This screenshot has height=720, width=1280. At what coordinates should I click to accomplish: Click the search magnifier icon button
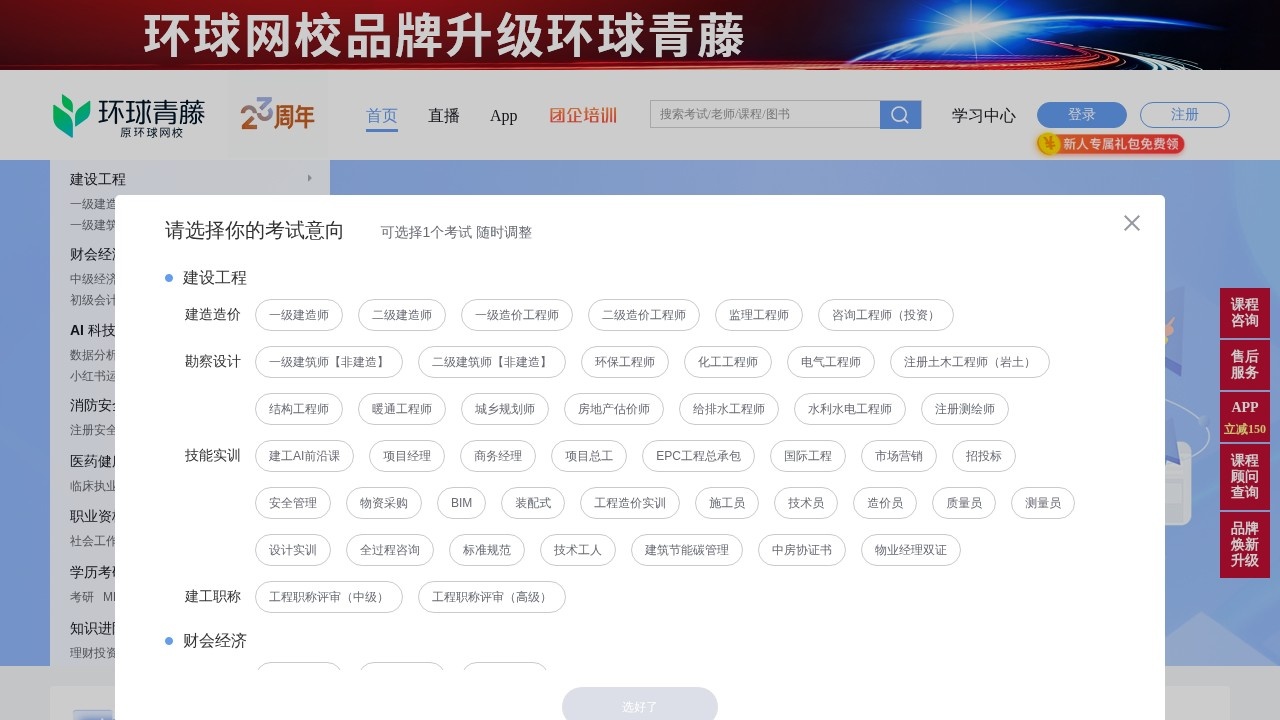(x=900, y=115)
